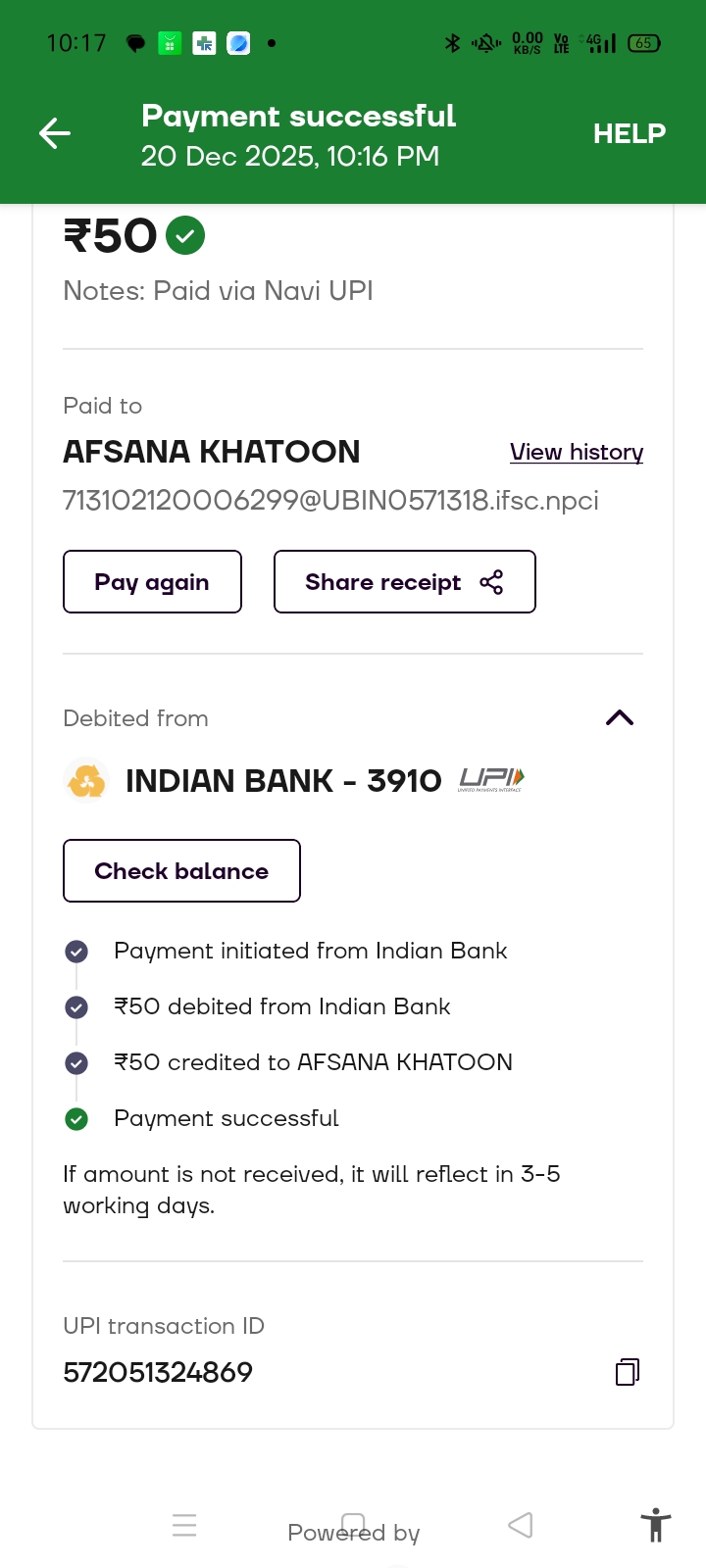706x1568 pixels.
Task: Tap the Android recents menu icon
Action: pyautogui.click(x=184, y=1525)
